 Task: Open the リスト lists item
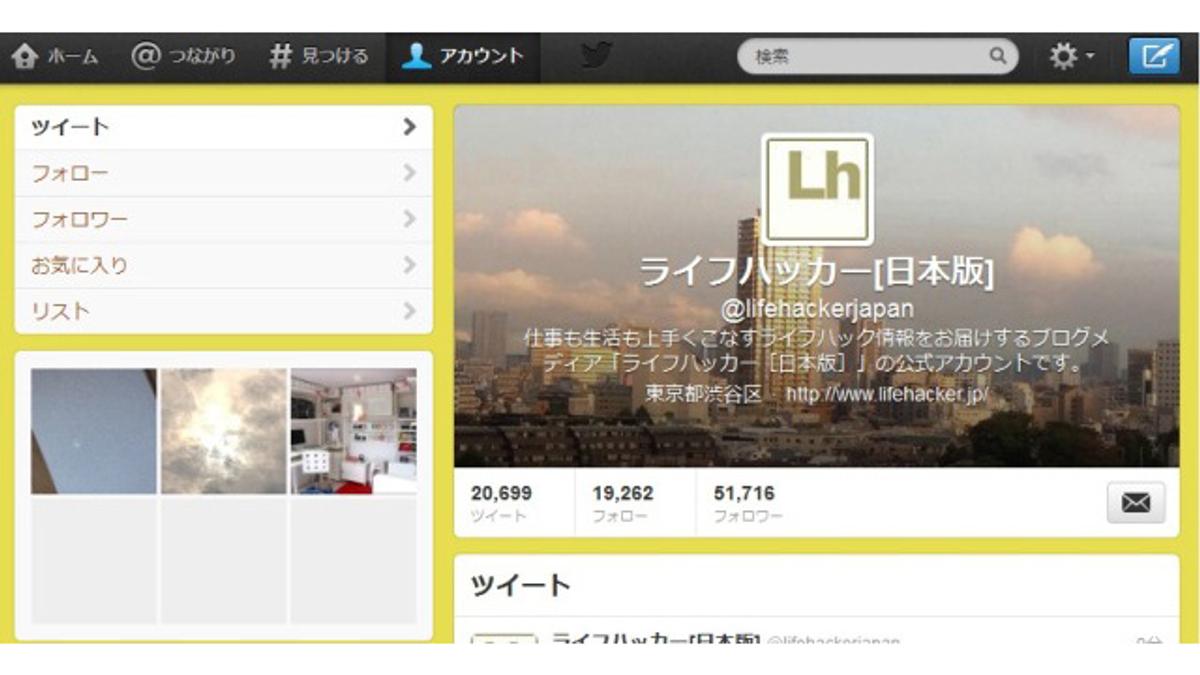[x=224, y=311]
